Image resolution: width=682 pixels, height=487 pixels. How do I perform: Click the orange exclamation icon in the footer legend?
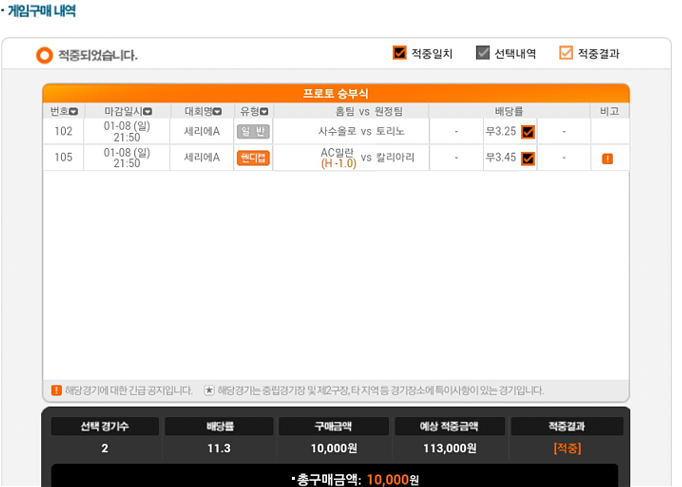point(57,390)
